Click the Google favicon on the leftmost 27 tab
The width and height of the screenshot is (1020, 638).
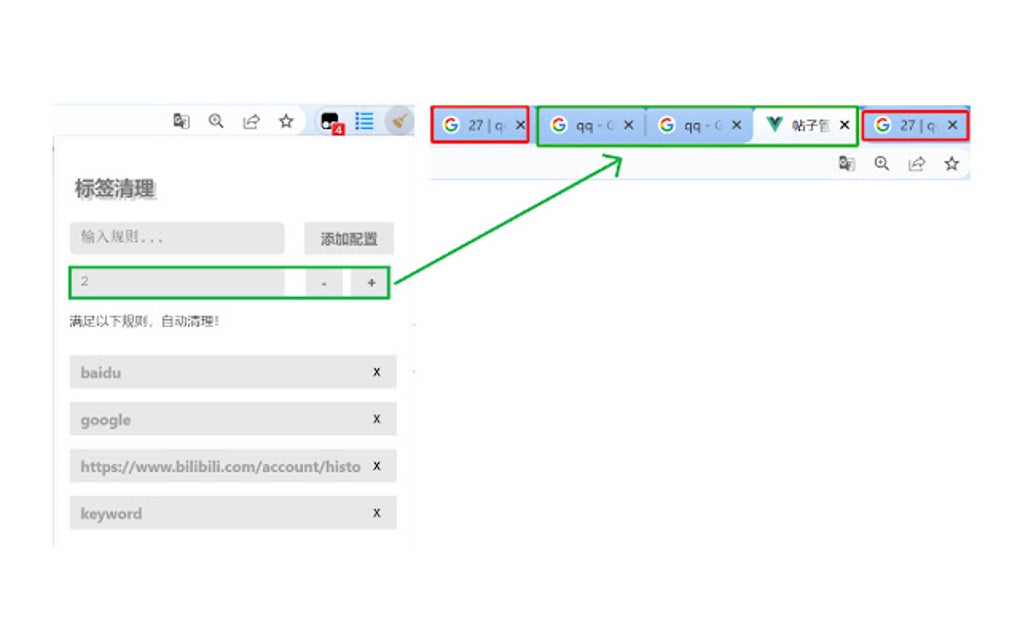pos(450,124)
